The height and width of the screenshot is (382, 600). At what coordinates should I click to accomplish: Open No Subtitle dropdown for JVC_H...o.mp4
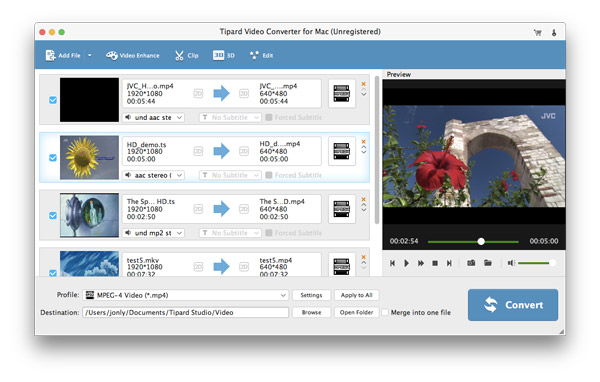click(230, 118)
